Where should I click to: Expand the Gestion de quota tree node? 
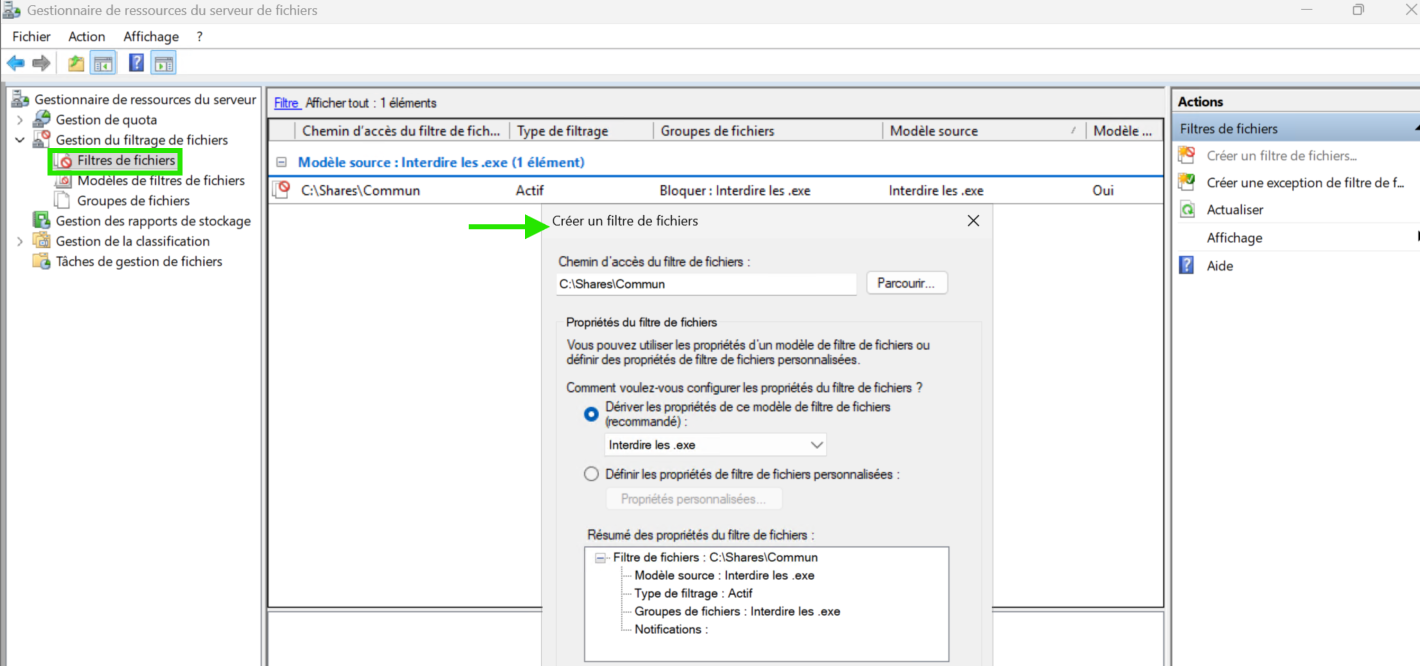pos(19,120)
